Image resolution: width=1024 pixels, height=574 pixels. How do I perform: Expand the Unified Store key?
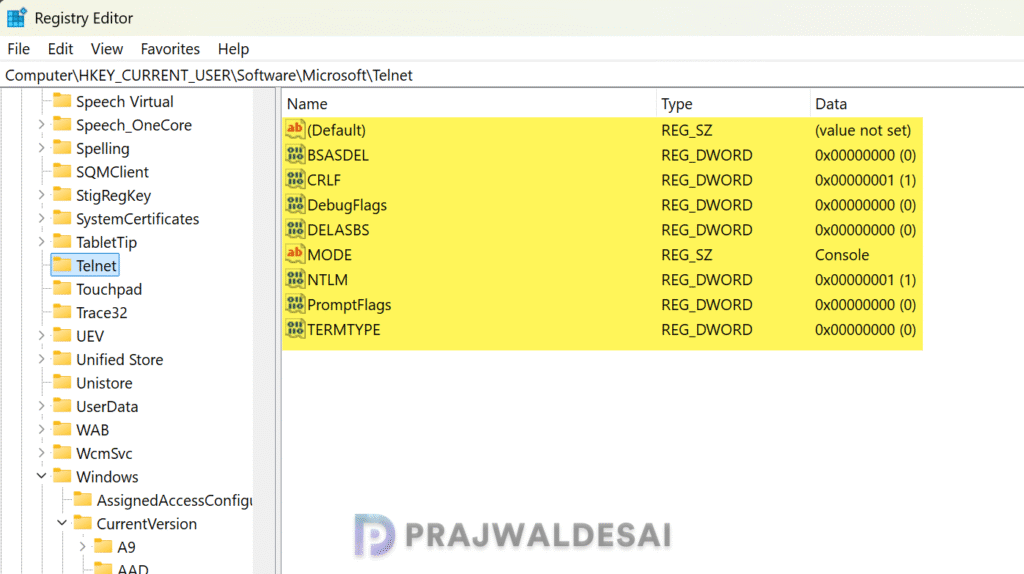tap(41, 359)
